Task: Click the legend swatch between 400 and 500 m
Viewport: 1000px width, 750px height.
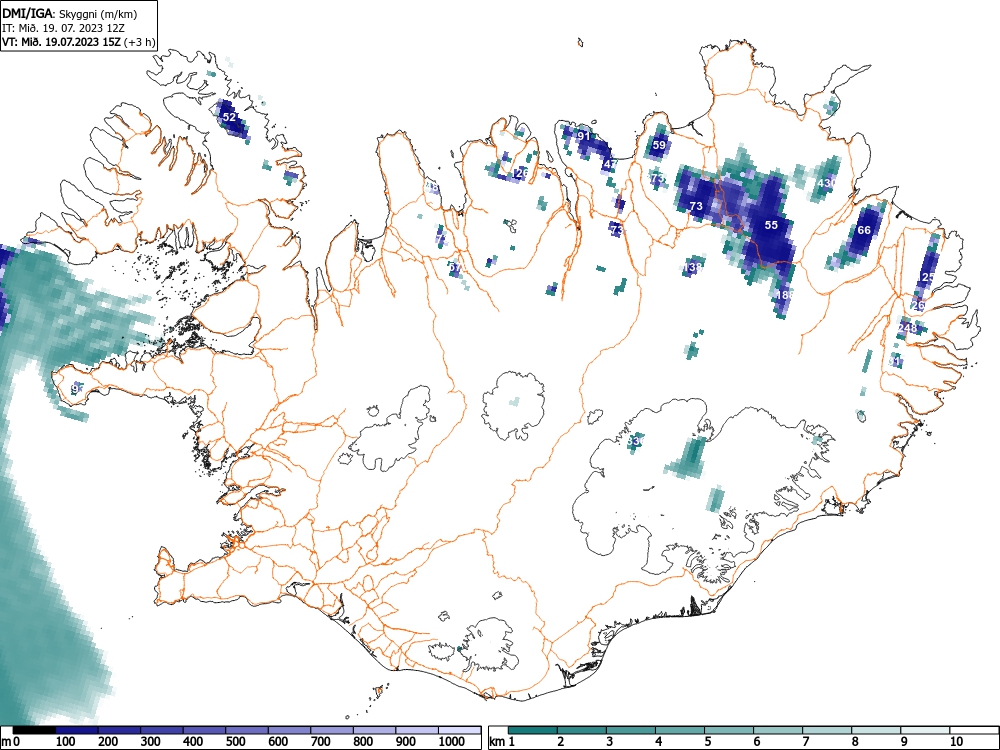Action: tap(205, 730)
